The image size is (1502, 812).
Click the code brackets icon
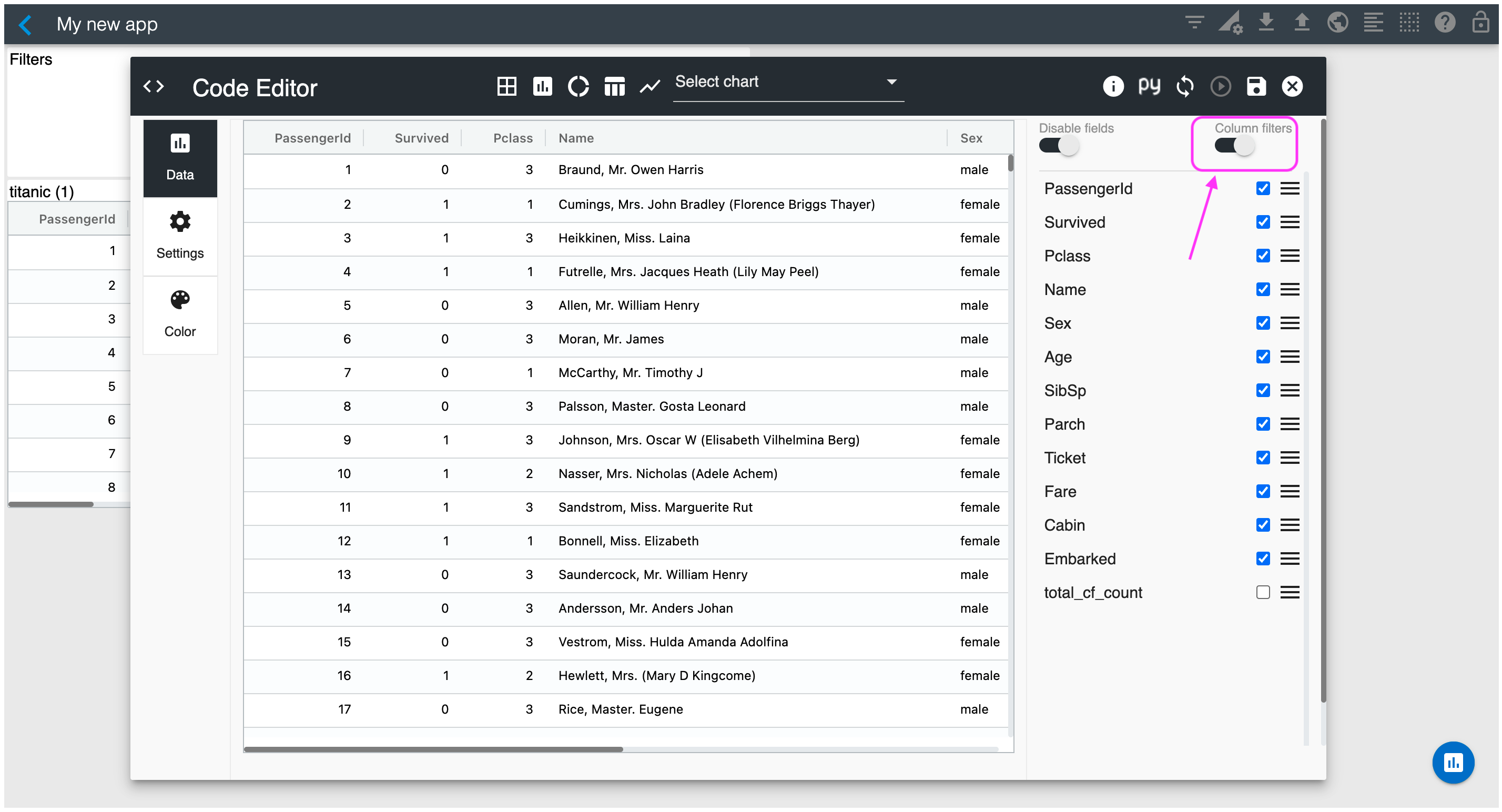(x=154, y=87)
